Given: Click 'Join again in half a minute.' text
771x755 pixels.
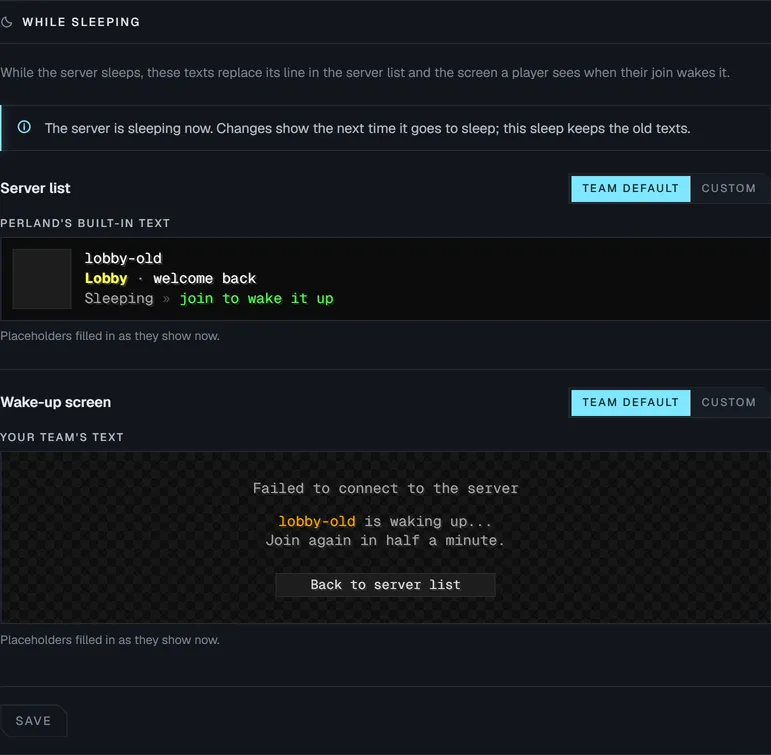Looking at the screenshot, I should pos(385,541).
